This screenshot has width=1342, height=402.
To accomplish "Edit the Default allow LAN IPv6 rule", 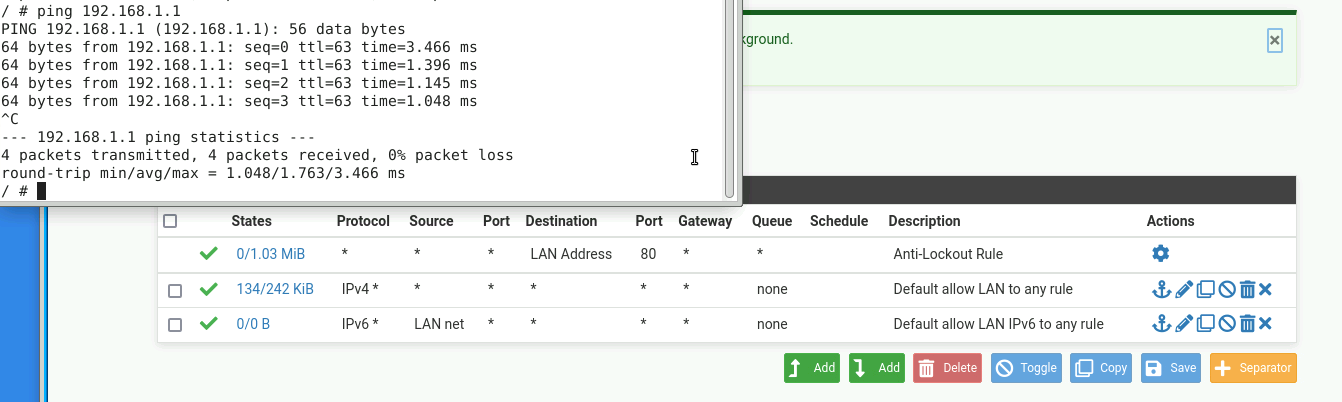I will click(1184, 324).
